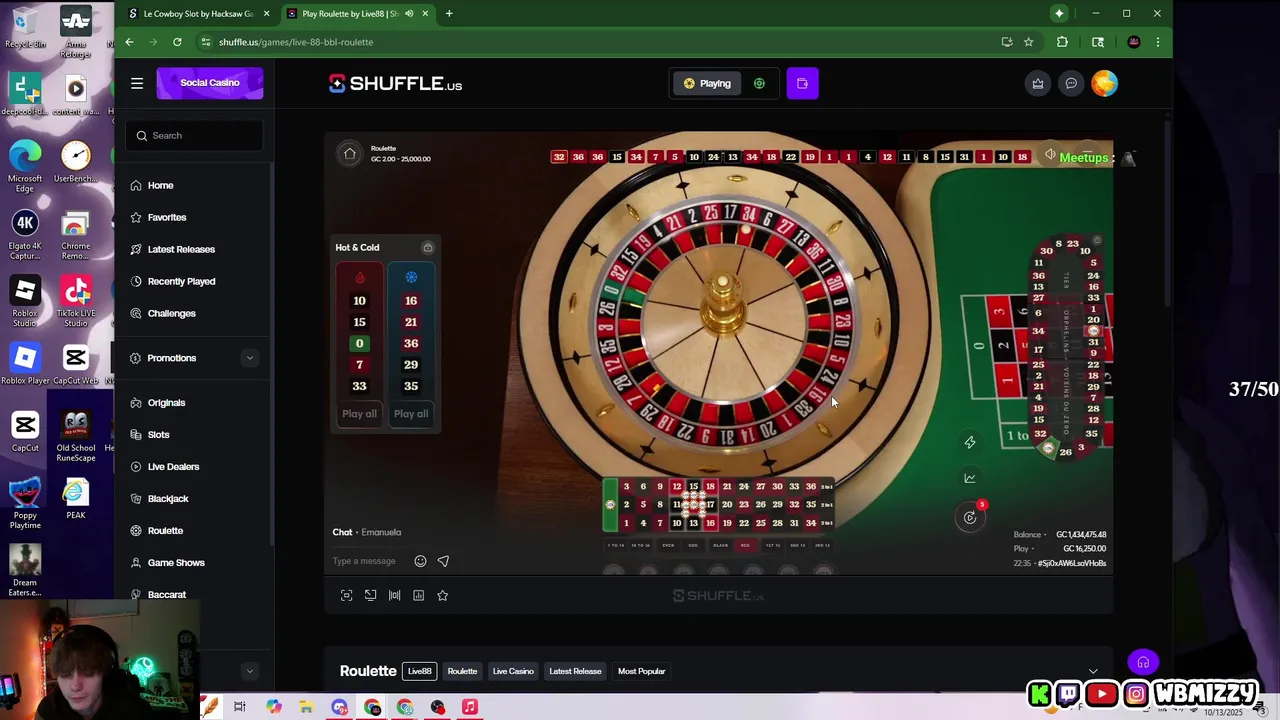
Task: Click the pop-out window icon below game
Action: 370,595
